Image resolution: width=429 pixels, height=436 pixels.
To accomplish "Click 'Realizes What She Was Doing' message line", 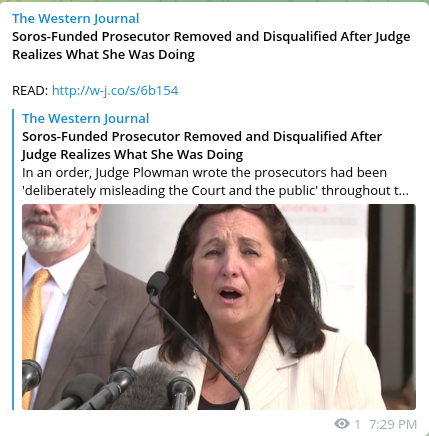I will pyautogui.click(x=103, y=55).
